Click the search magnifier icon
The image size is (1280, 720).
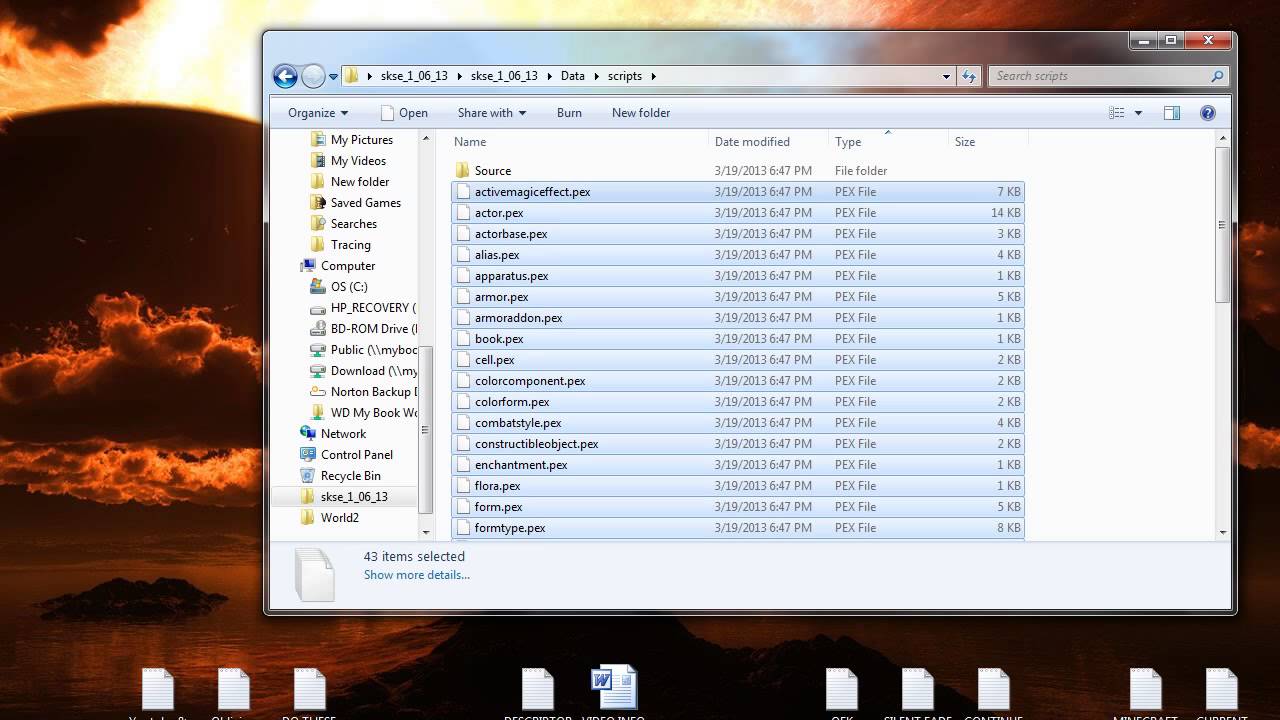pyautogui.click(x=1217, y=76)
